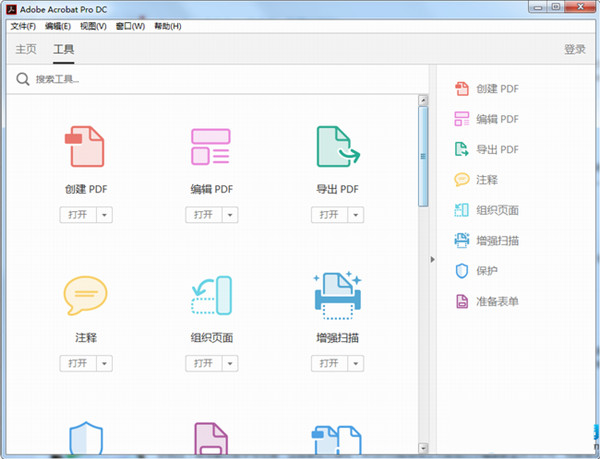Collapse the right pane with the arrow handle
Screen dimensions: 600x459
pyautogui.click(x=432, y=260)
